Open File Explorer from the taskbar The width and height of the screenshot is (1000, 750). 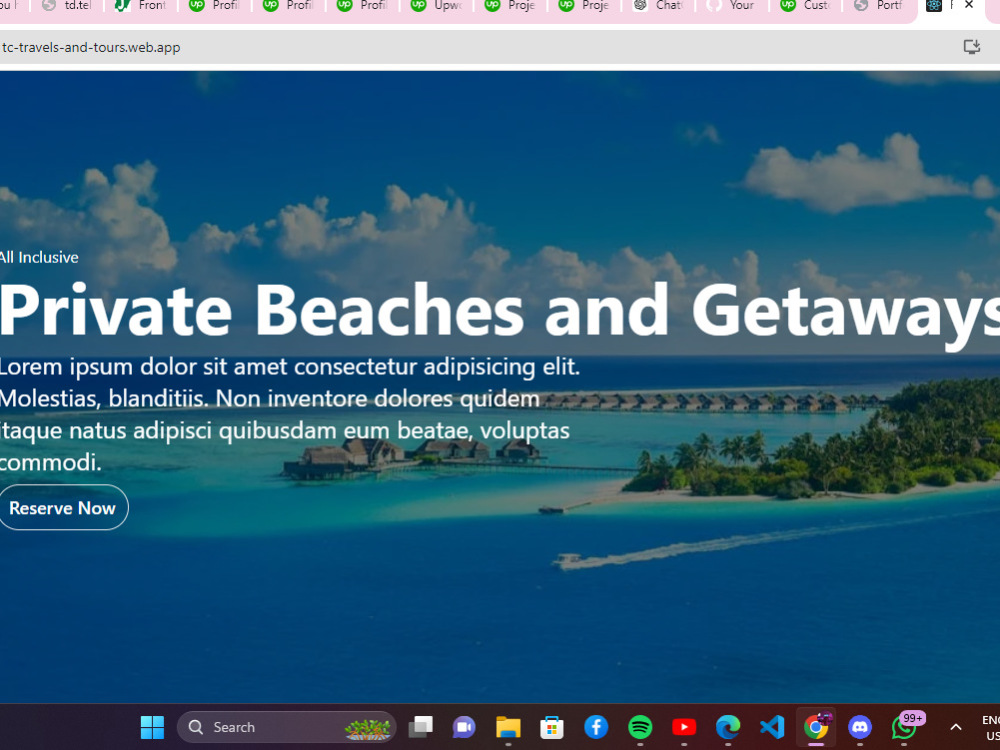click(508, 727)
